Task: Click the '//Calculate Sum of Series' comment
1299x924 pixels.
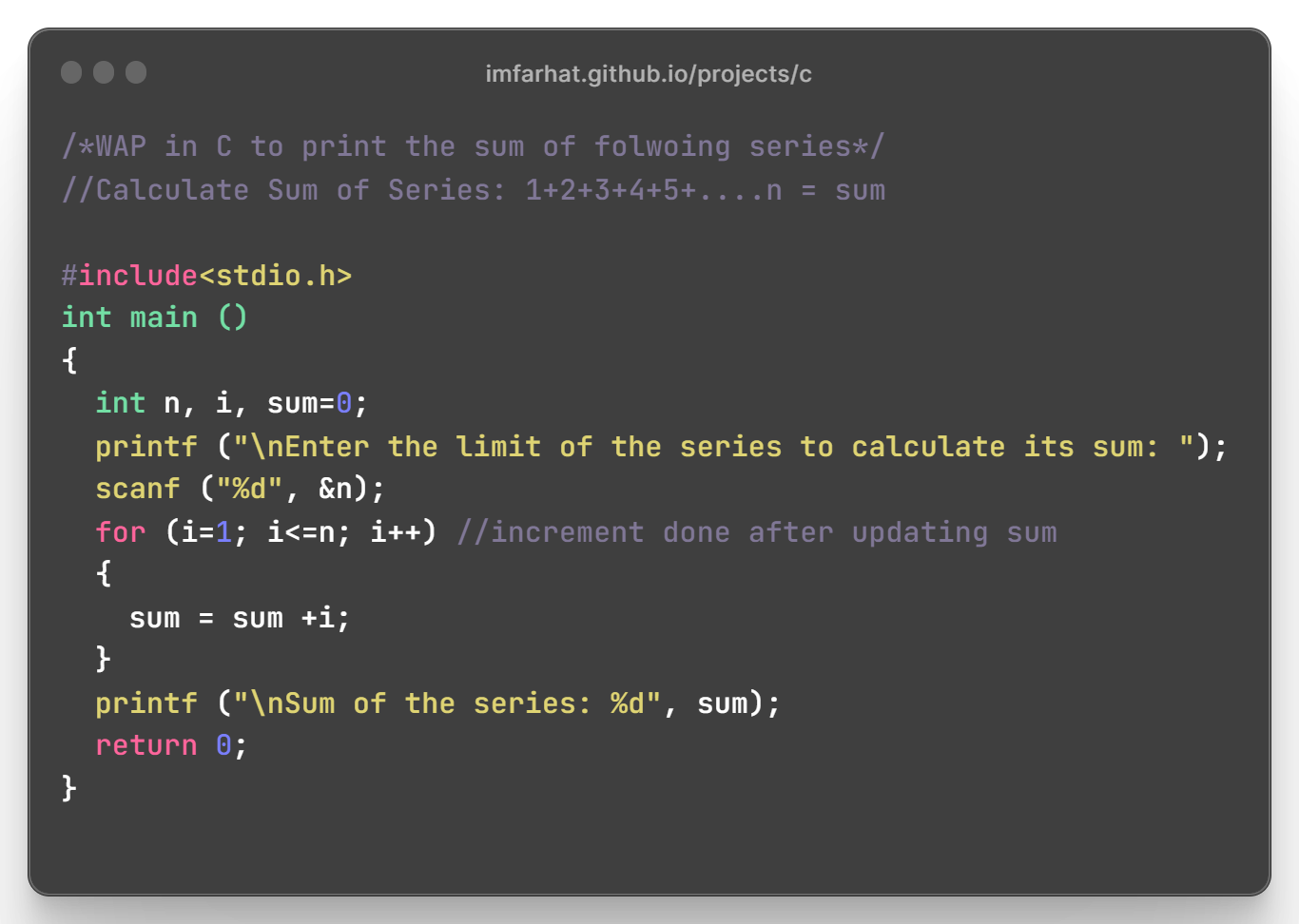Action: click(474, 190)
